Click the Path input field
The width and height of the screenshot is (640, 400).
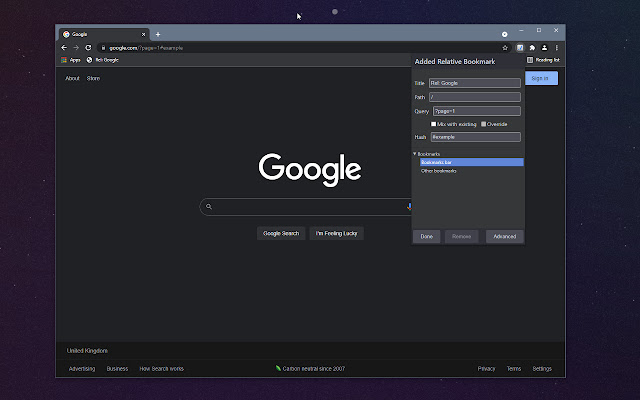click(x=475, y=97)
